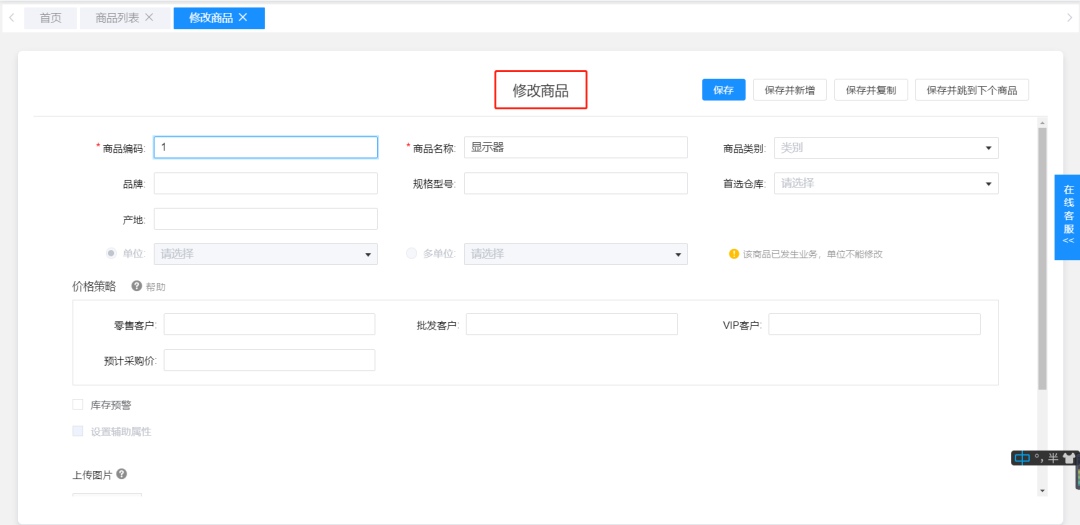
Task: Toggle the 设置辅助属性 checkbox
Action: (78, 432)
